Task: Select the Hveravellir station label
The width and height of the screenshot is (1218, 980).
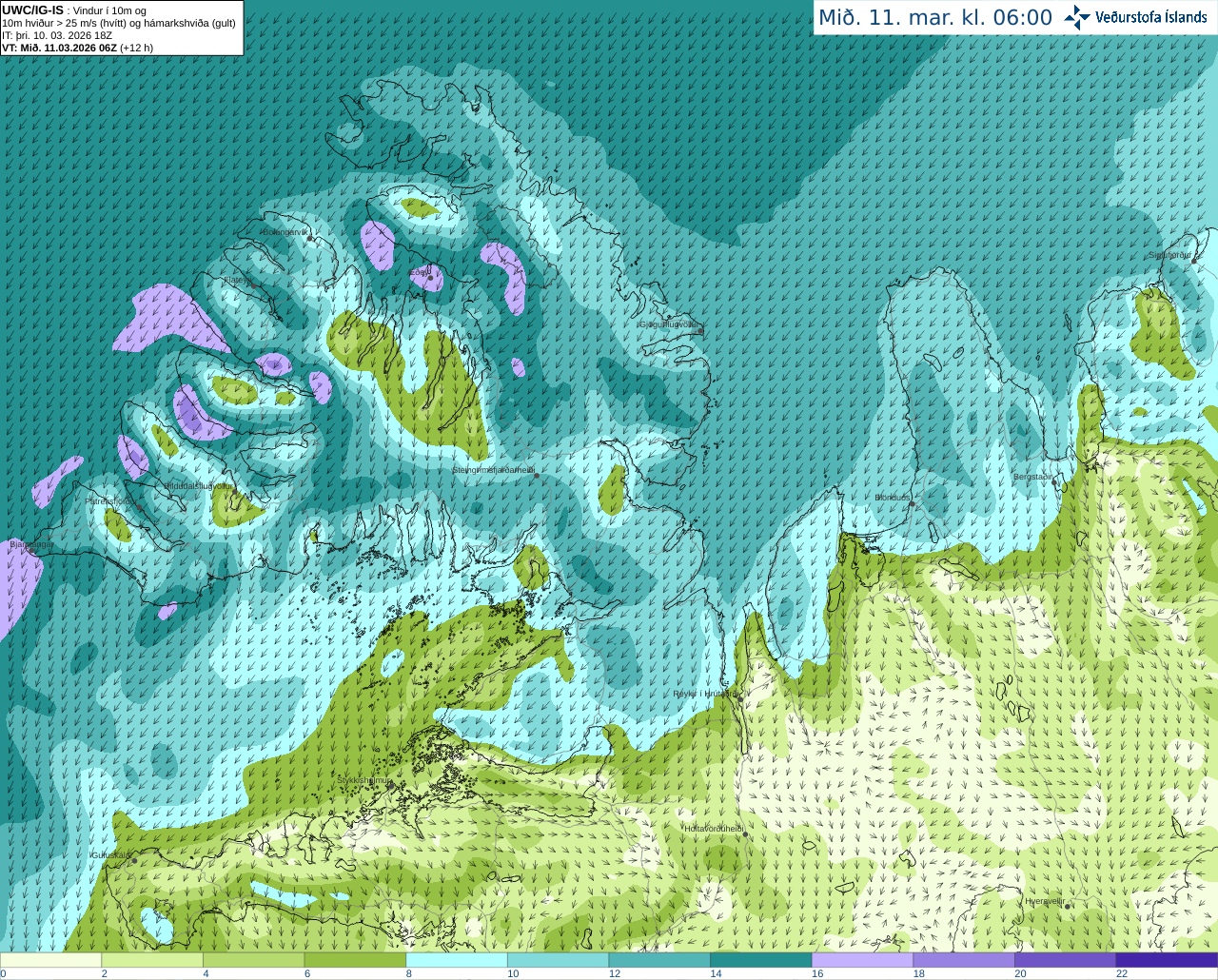Action: tap(1044, 901)
